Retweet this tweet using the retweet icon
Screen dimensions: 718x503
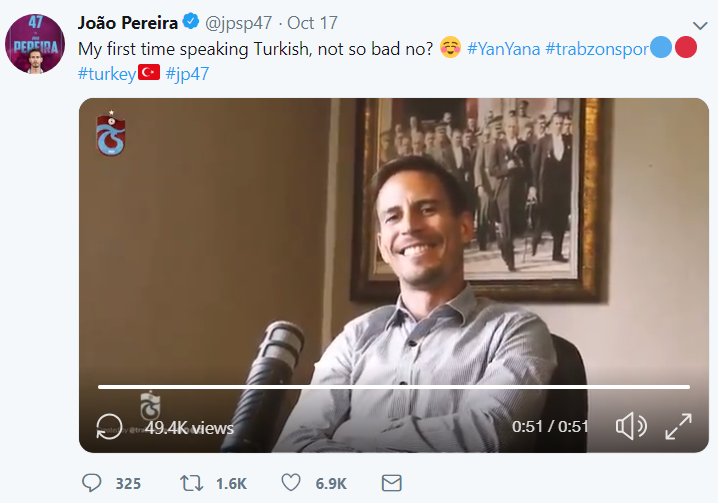[x=191, y=483]
